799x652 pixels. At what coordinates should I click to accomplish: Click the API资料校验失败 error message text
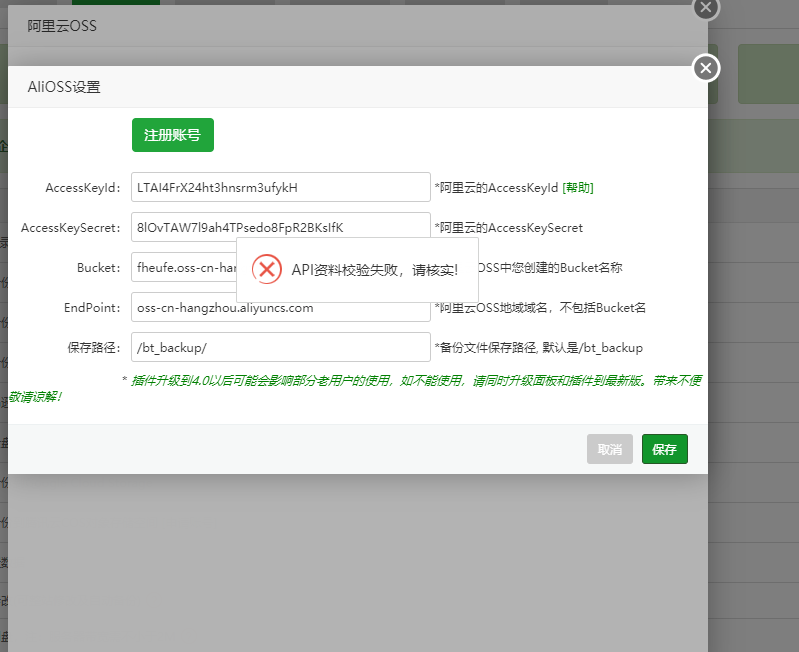(374, 270)
